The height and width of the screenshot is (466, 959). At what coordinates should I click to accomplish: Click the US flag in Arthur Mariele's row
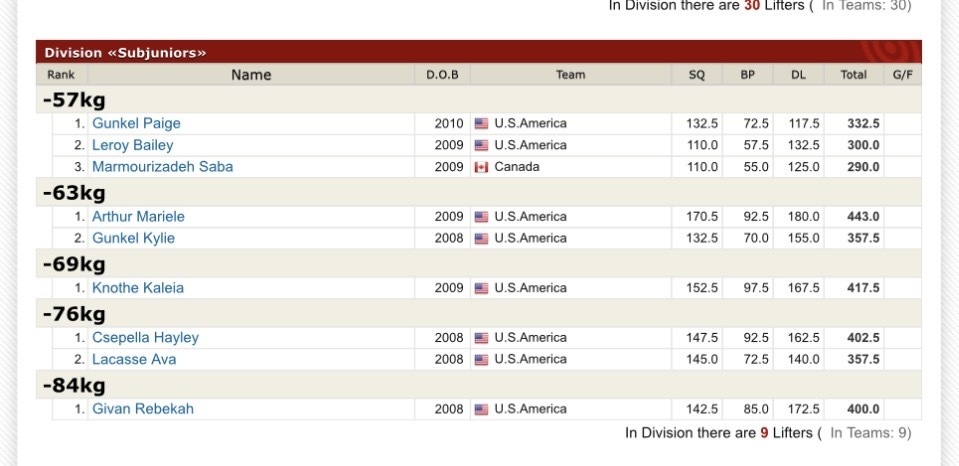(x=481, y=217)
